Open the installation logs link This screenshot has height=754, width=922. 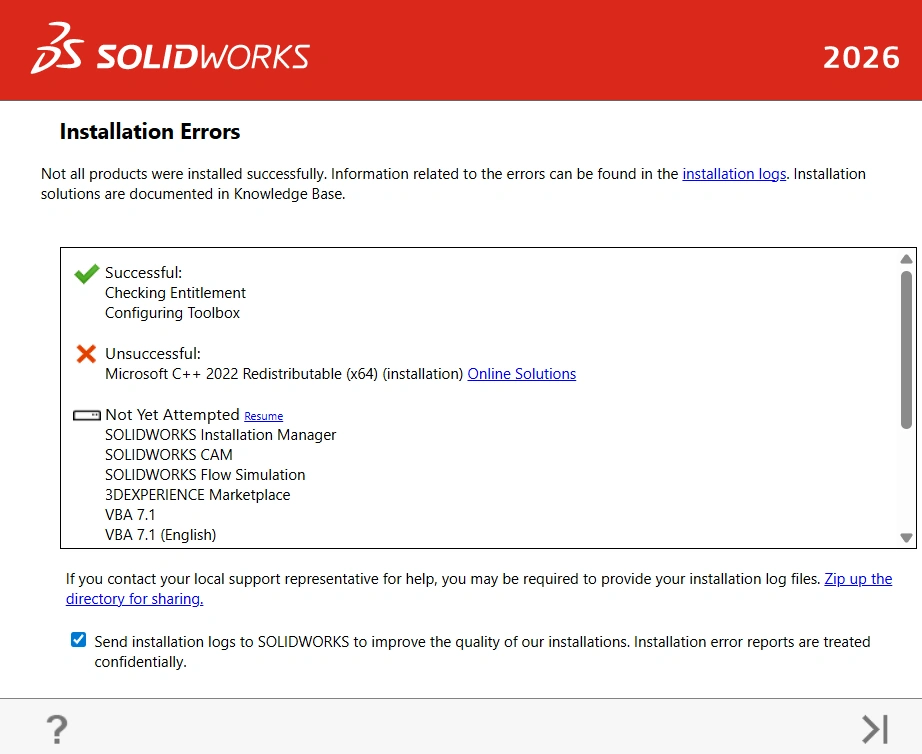pyautogui.click(x=734, y=174)
